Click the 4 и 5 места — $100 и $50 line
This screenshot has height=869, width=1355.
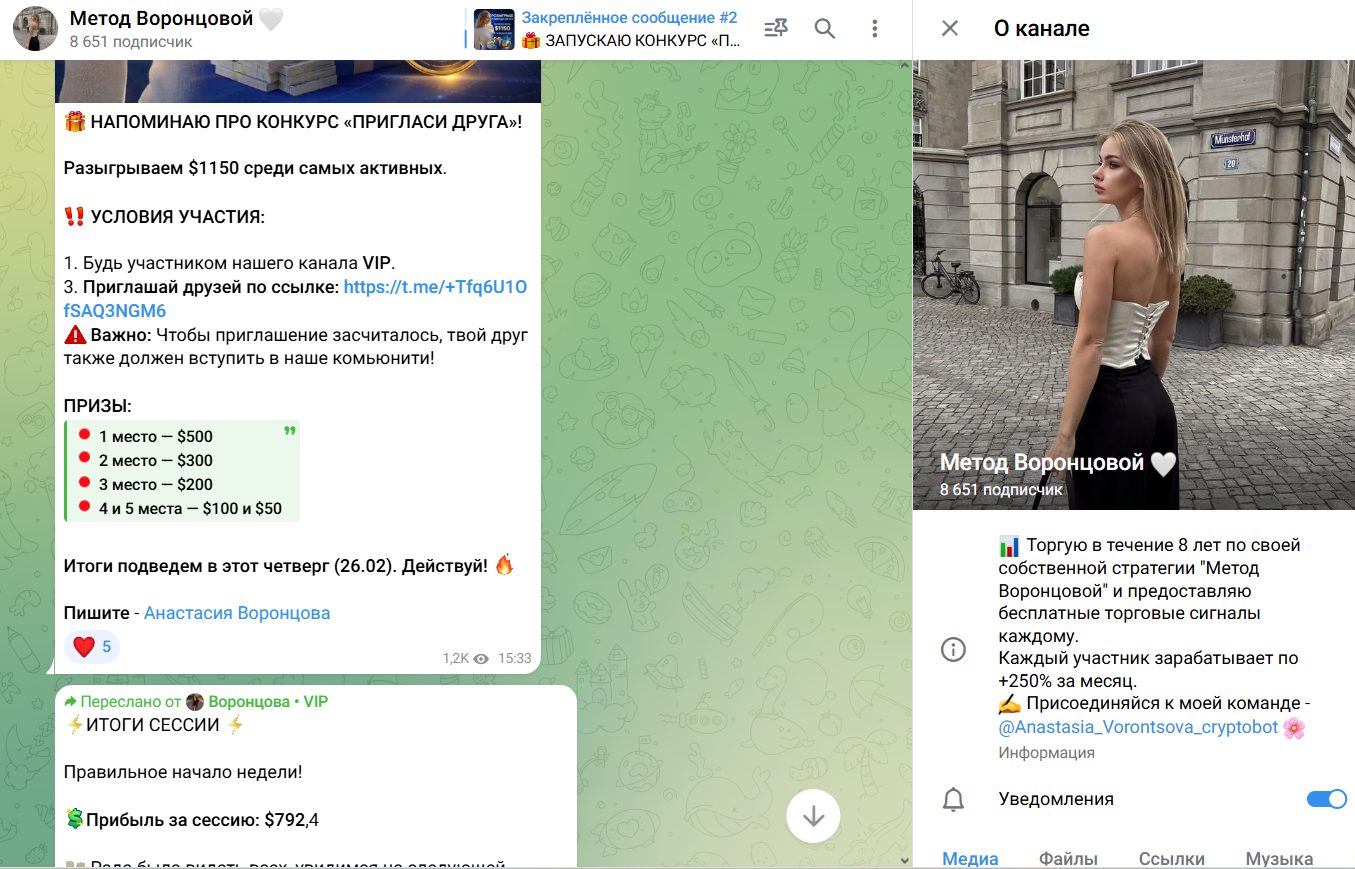coord(190,508)
